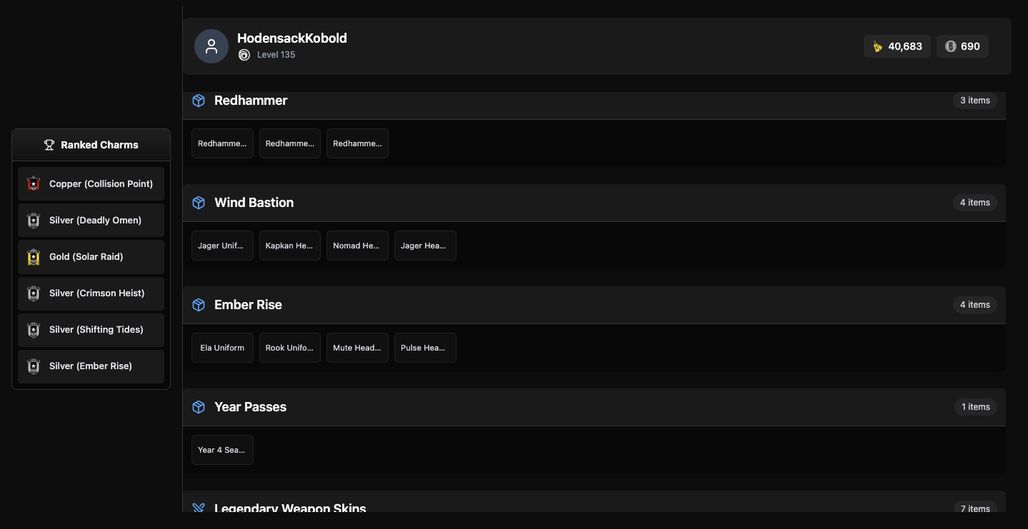Collapse the Wind Bastion section header
1028x529 pixels.
594,203
